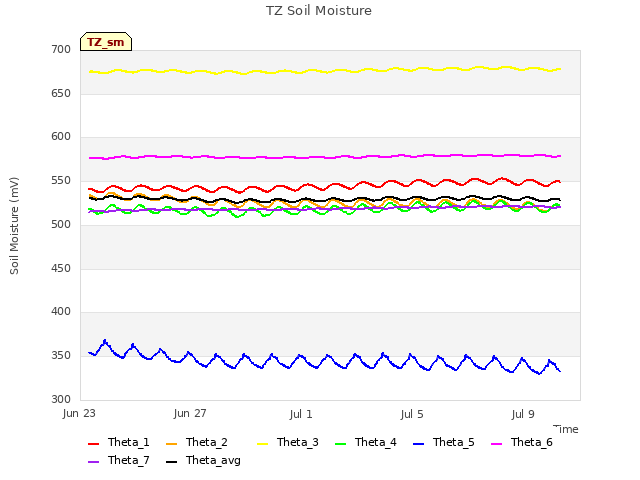This screenshot has width=640, height=480.
Task: Click the 350 y-axis tick label
Action: click(x=61, y=356)
